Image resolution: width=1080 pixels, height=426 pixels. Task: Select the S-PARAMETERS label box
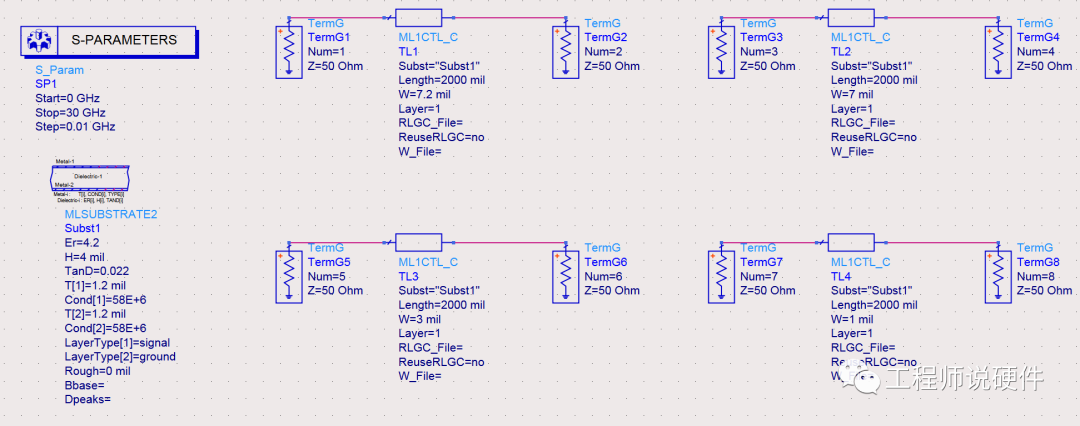tap(125, 41)
